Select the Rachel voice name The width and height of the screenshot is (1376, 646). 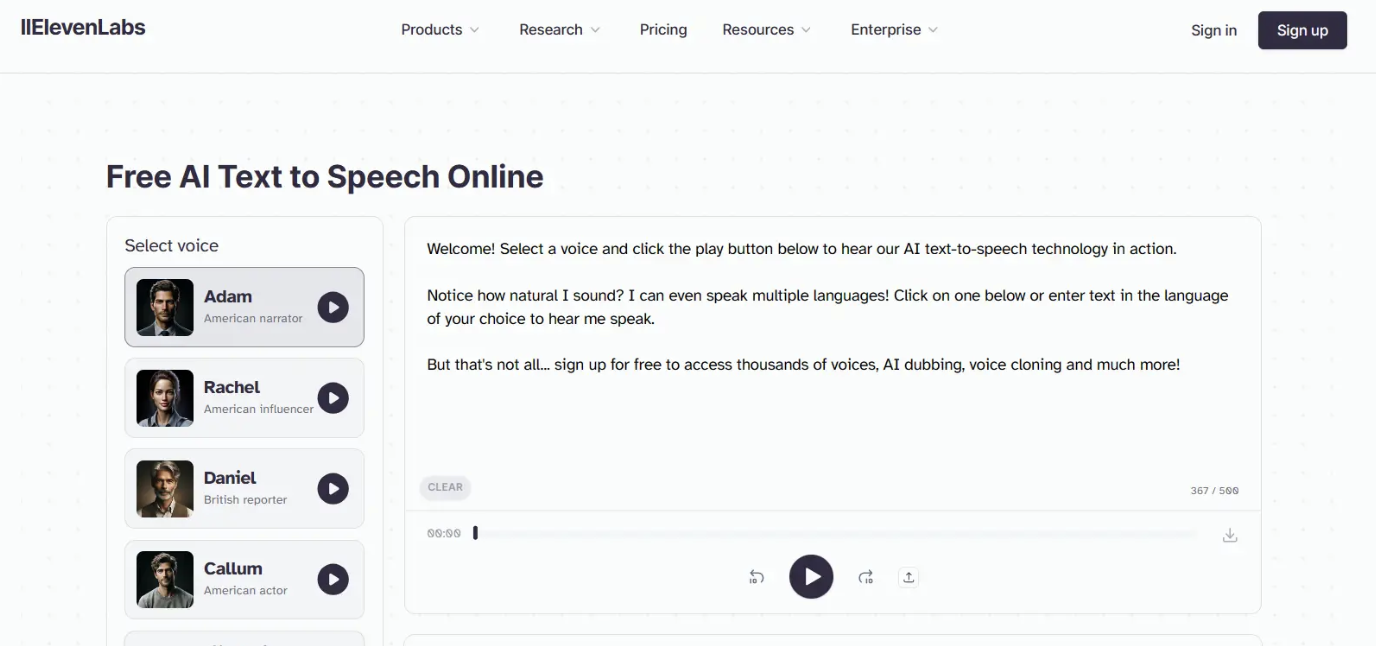click(232, 387)
